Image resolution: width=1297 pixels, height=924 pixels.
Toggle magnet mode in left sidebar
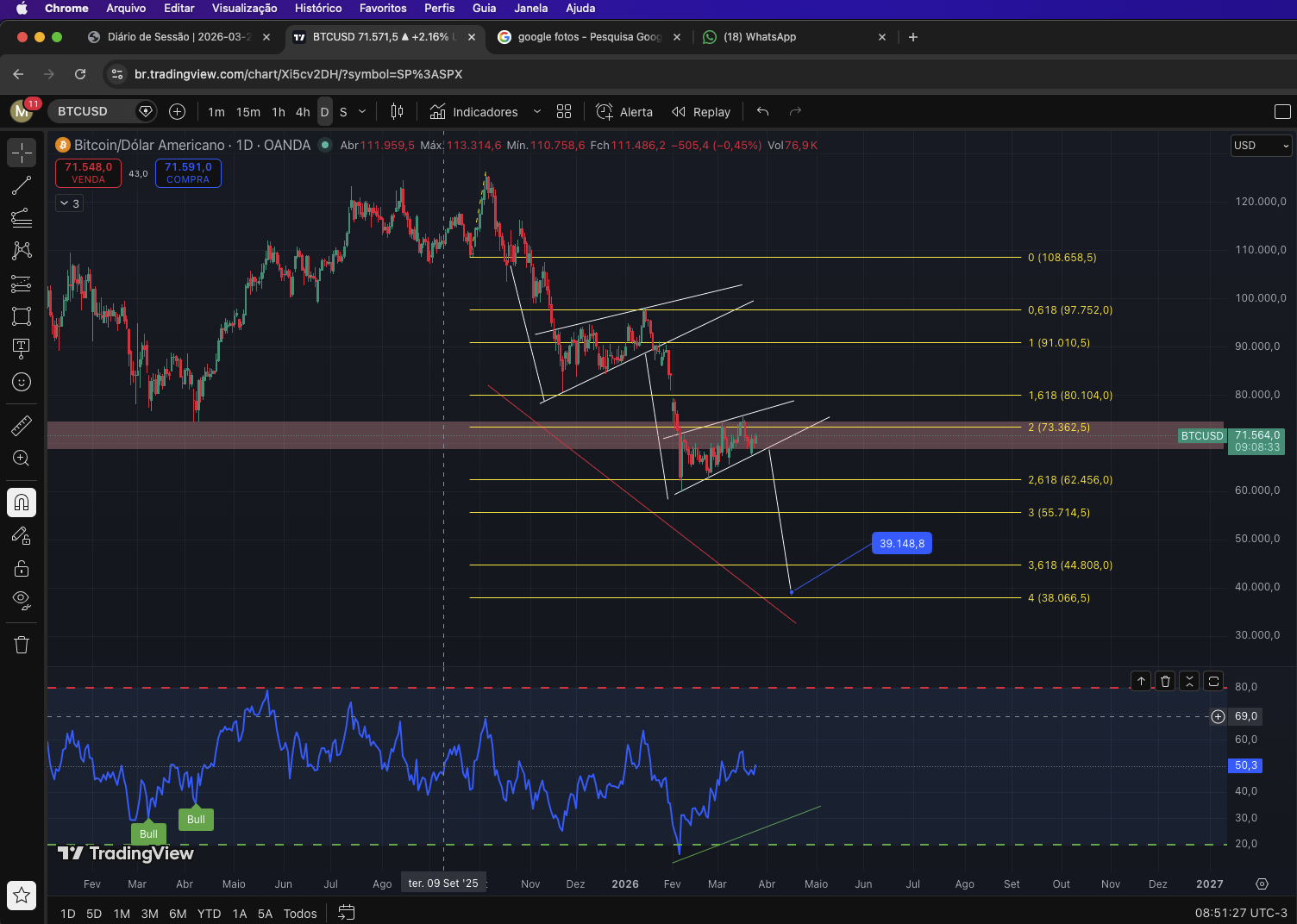(x=22, y=503)
